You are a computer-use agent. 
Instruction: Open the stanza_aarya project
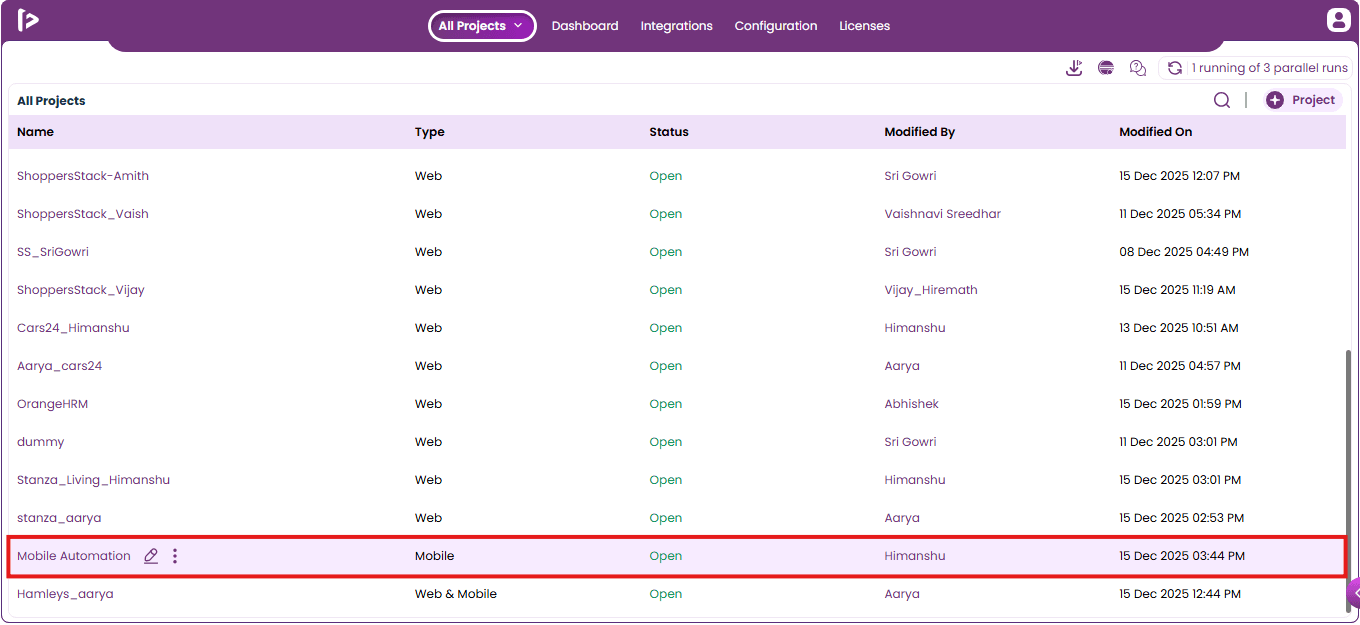coord(59,518)
